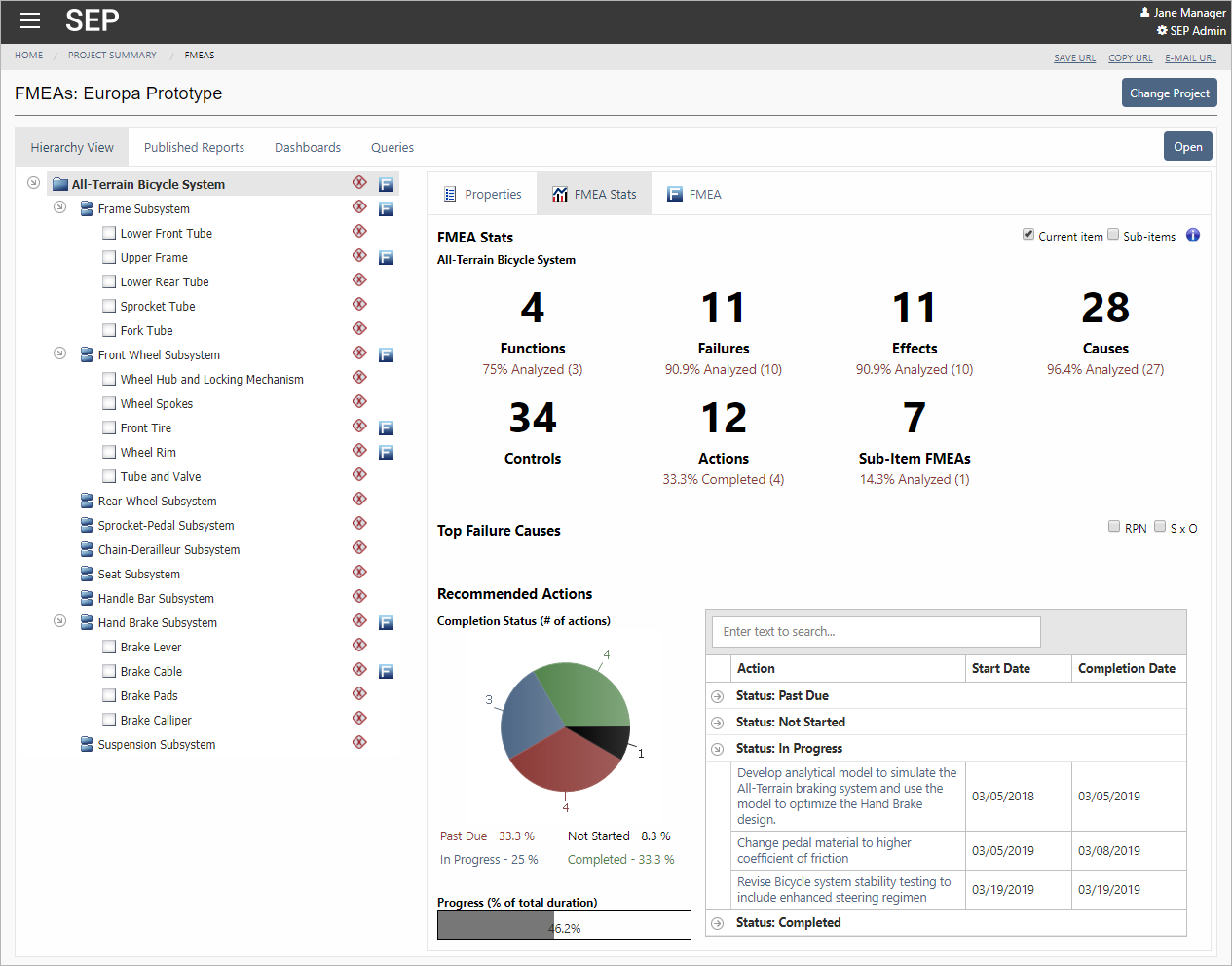Expand the Status: Past Due group

pos(718,696)
